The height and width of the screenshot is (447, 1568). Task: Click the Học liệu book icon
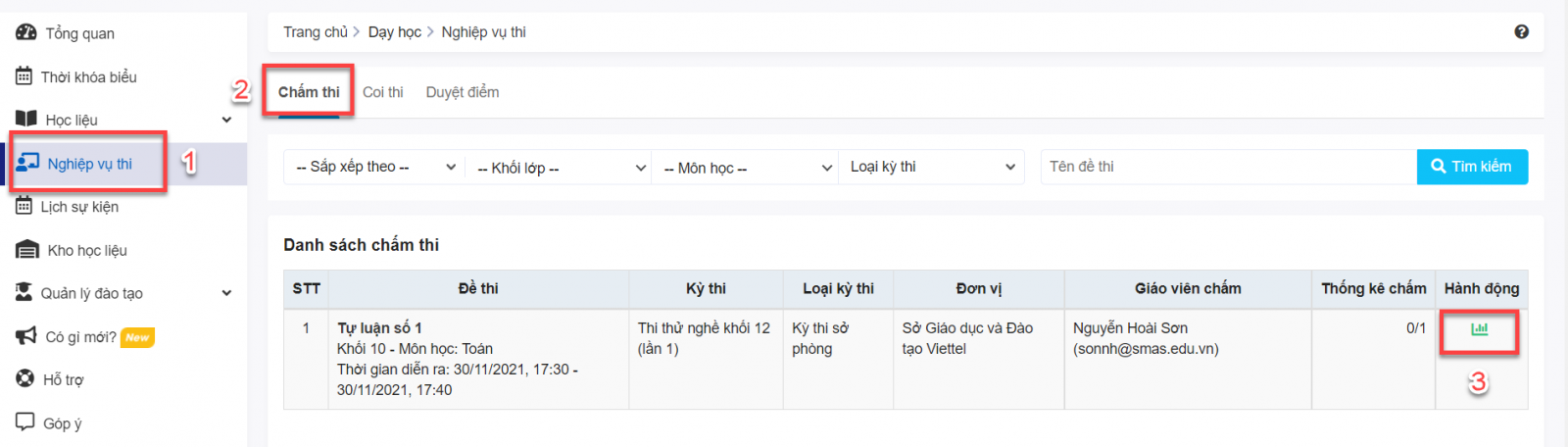click(x=26, y=120)
